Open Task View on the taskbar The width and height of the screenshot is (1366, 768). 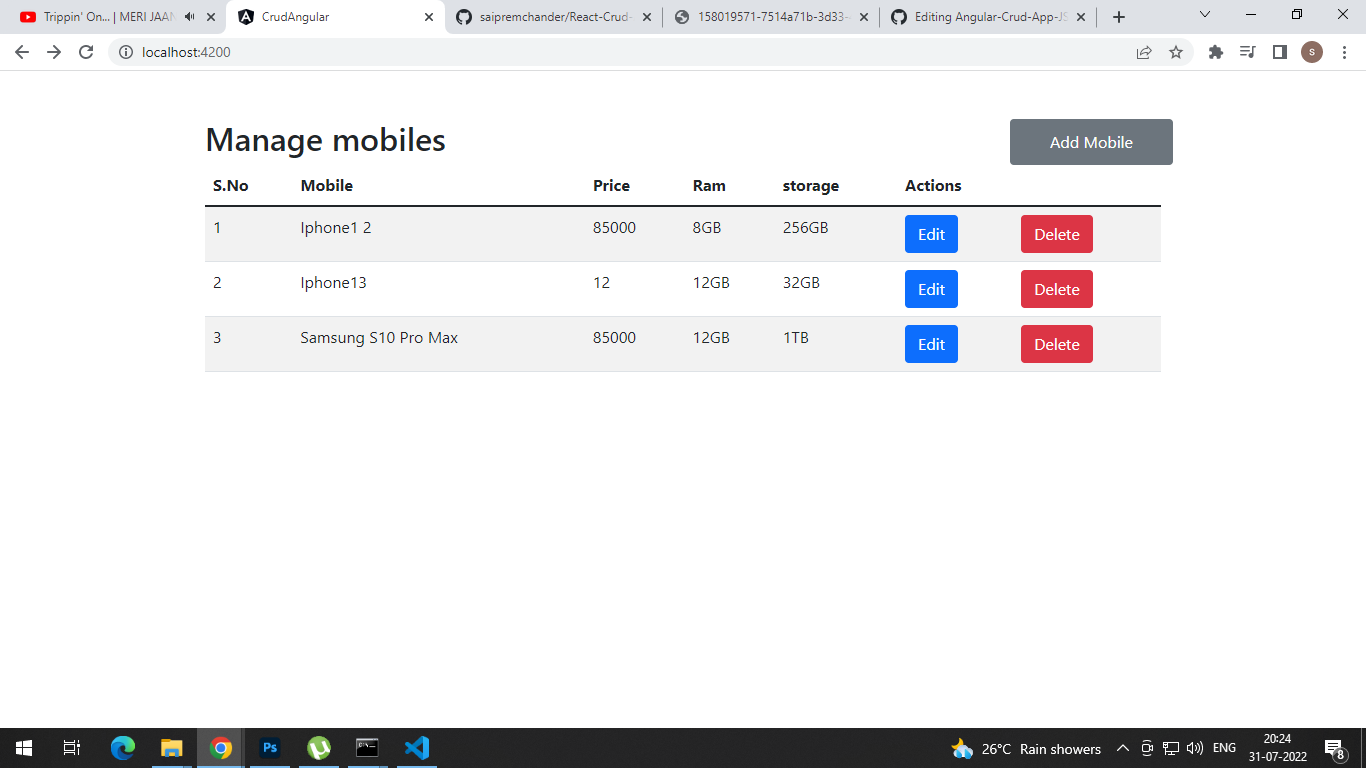(72, 748)
